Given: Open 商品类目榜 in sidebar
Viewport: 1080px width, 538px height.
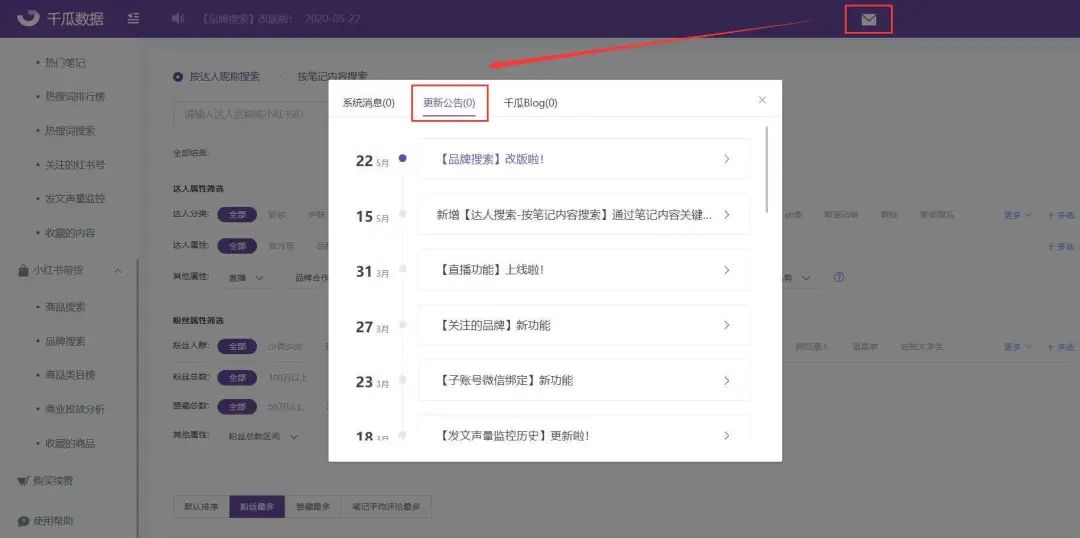Looking at the screenshot, I should coord(70,375).
